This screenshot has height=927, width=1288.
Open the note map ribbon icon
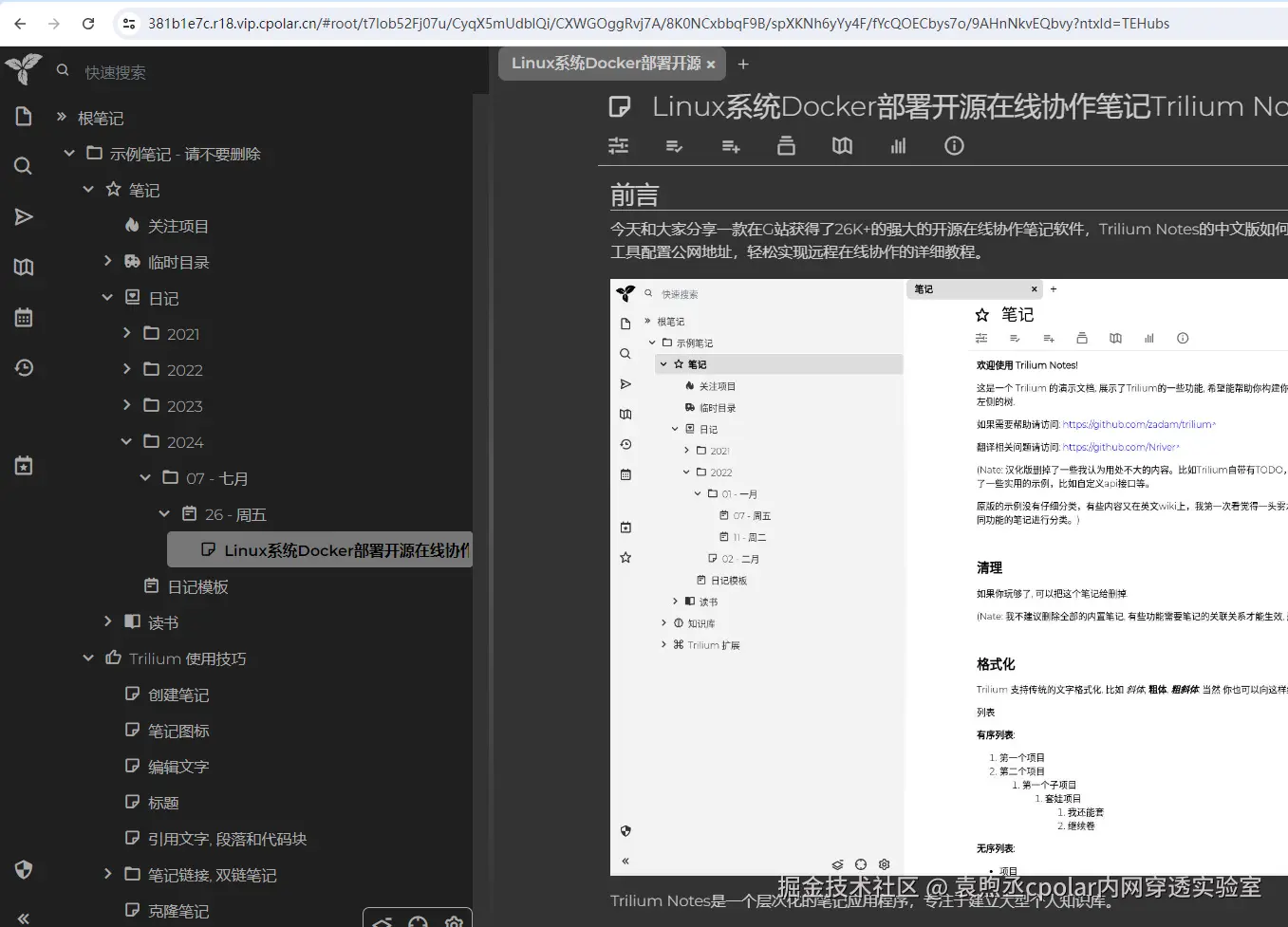pos(842,145)
